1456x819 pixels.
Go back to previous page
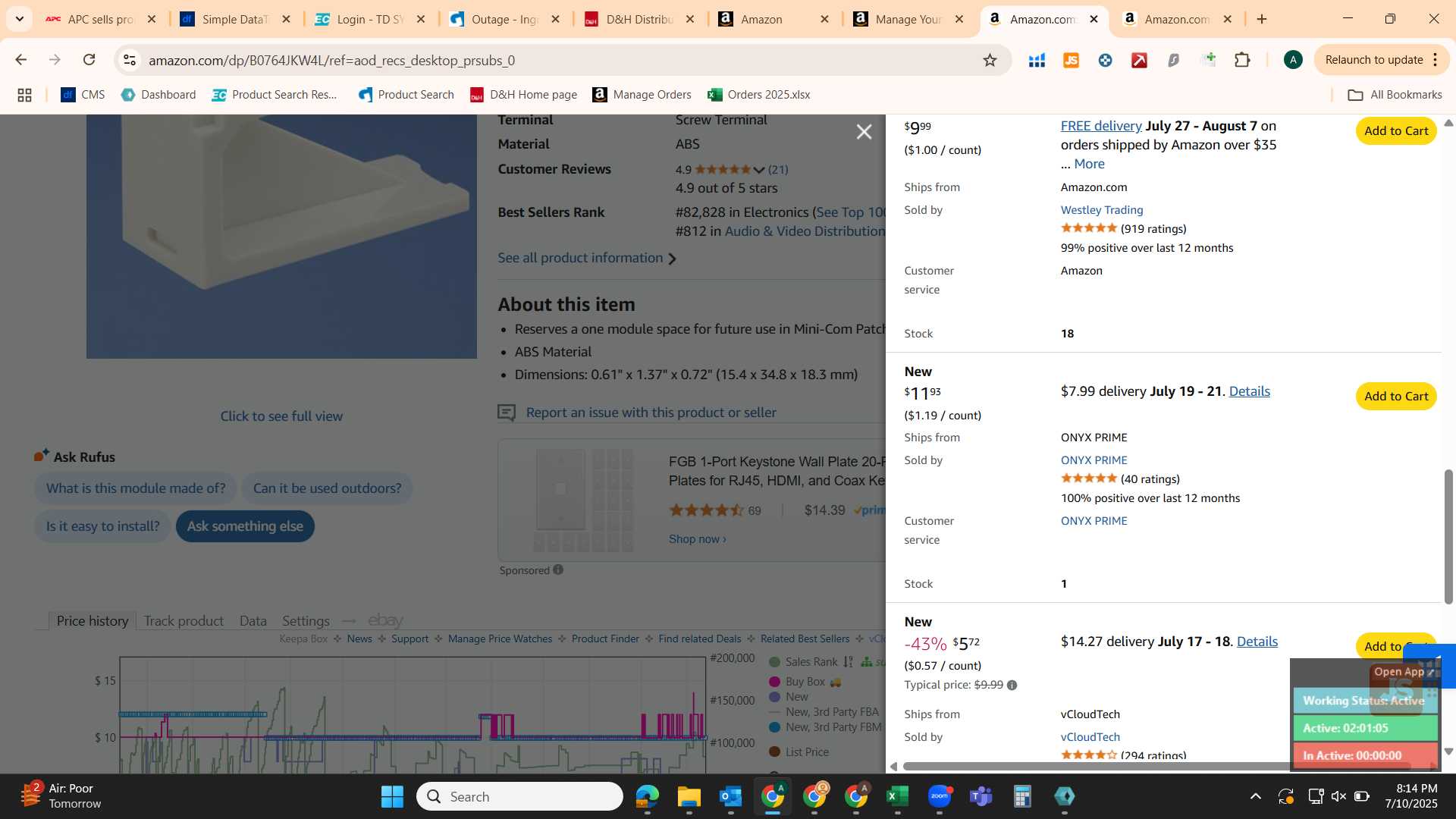[x=21, y=60]
